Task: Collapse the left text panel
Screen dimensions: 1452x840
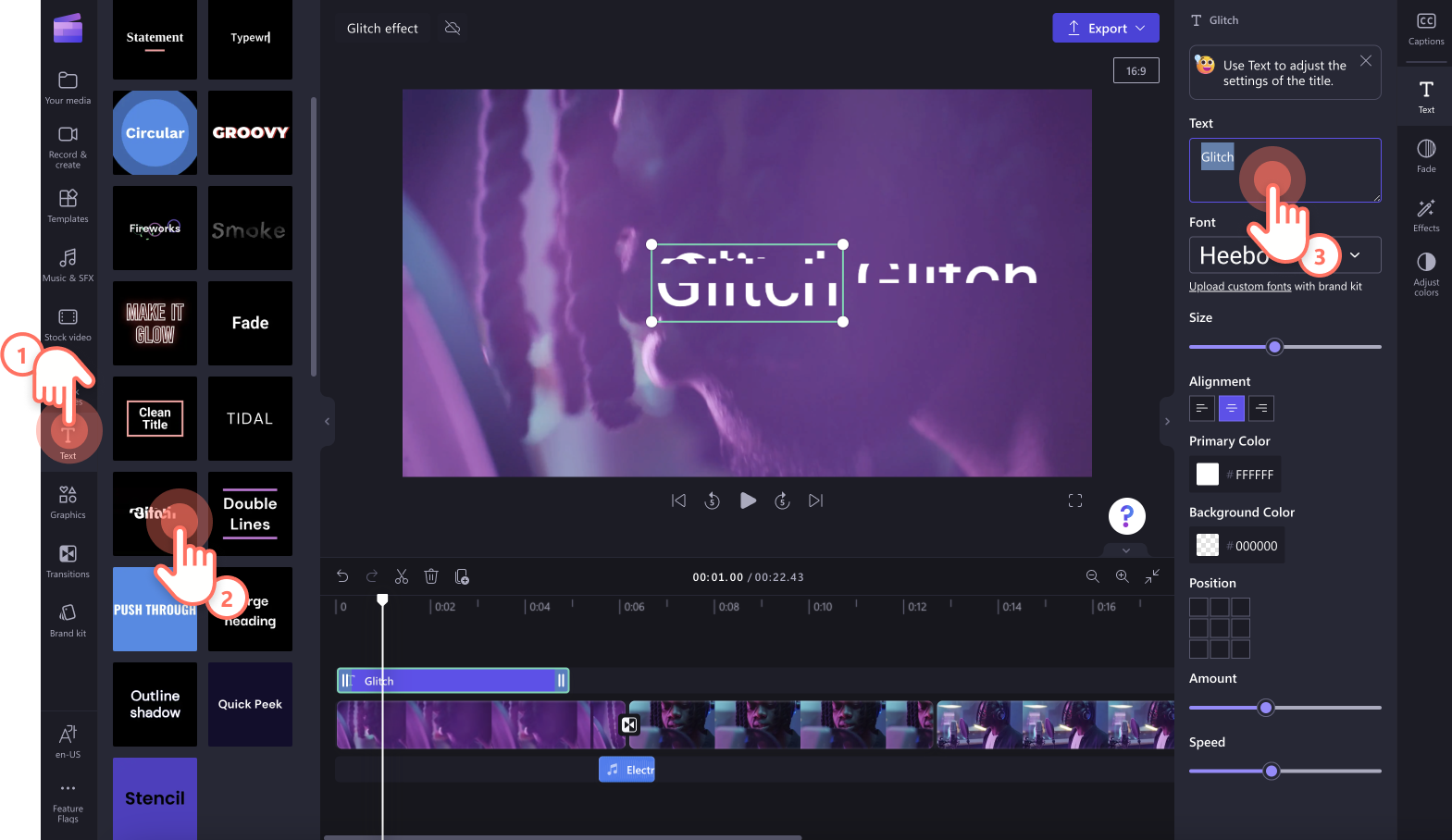Action: coord(327,421)
